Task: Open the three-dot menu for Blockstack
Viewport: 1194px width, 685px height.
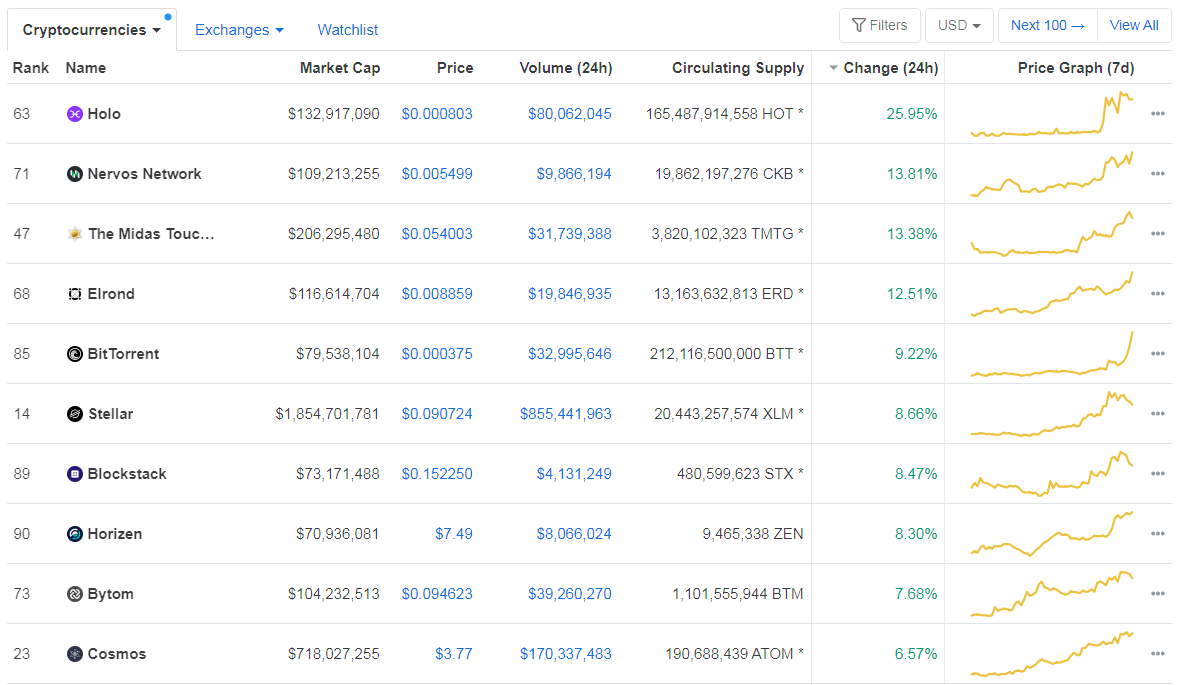Action: (x=1157, y=474)
